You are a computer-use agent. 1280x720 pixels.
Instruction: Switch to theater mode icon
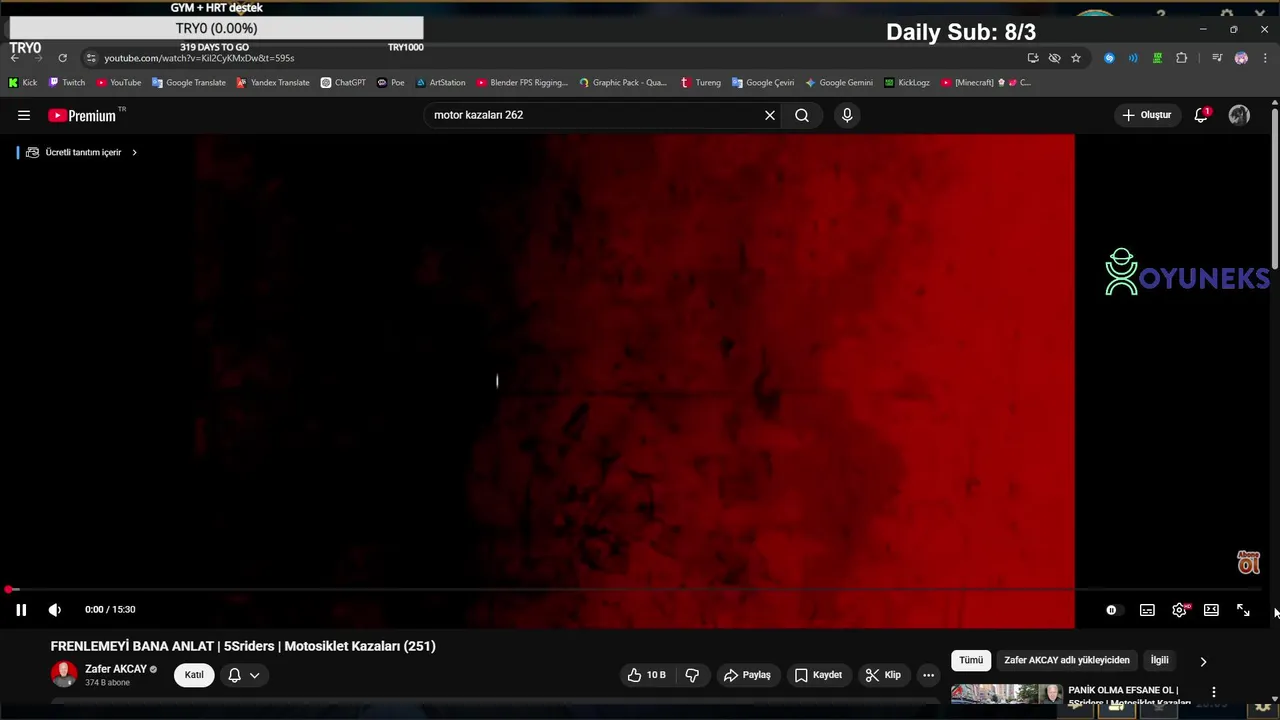pyautogui.click(x=1211, y=610)
